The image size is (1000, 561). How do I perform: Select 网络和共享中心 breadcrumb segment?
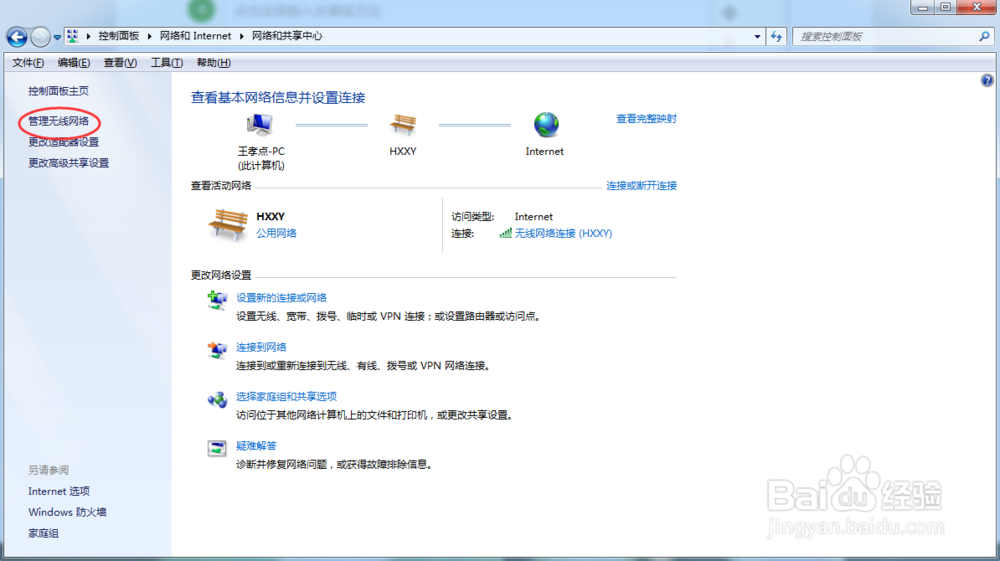click(x=287, y=36)
